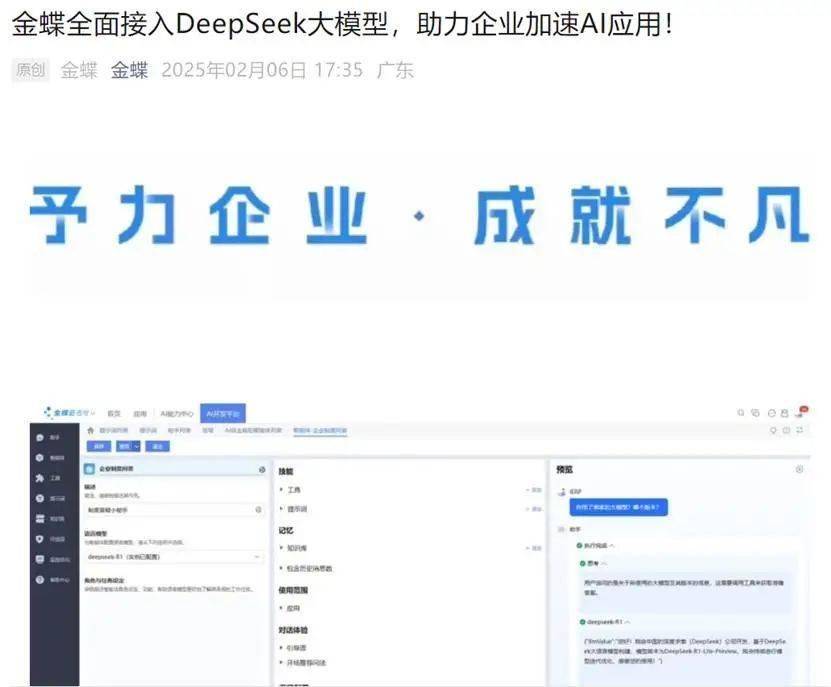Click the blue user message bubble in 预览
The height and width of the screenshot is (687, 831).
pos(618,507)
